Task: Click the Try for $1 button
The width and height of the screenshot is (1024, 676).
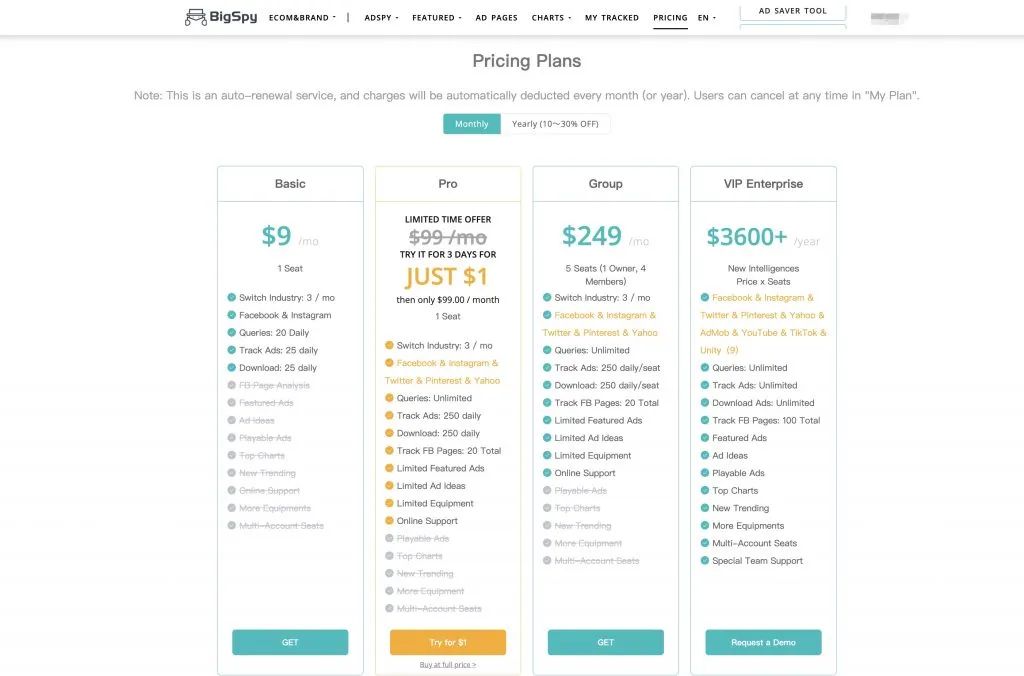Action: pos(447,642)
